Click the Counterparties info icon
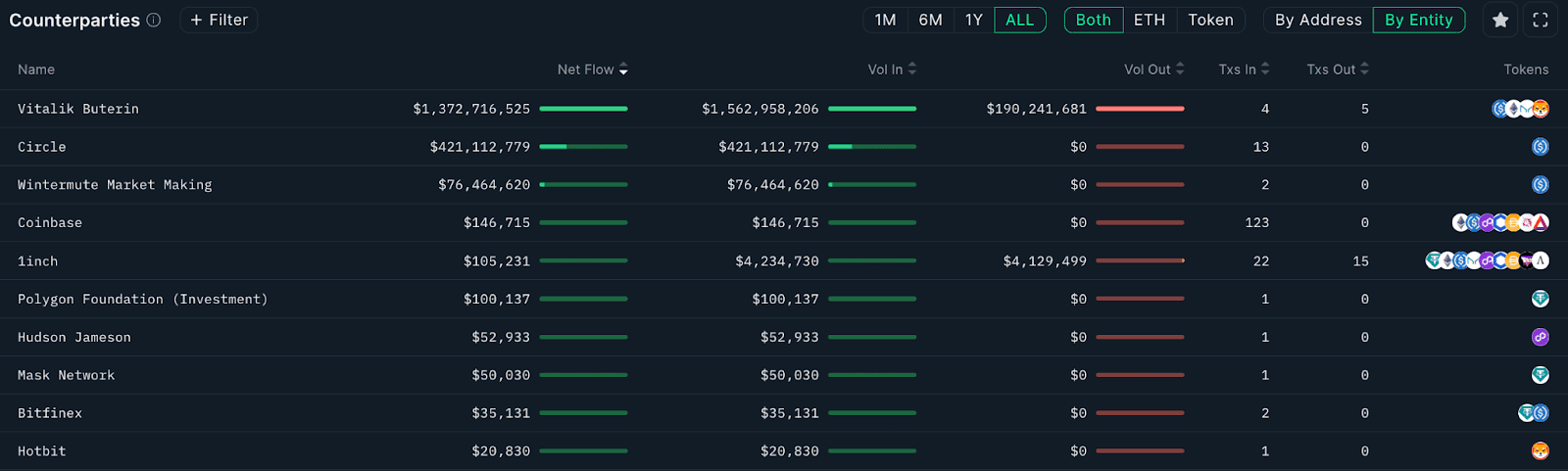Screen dimensions: 1568x471 [154, 20]
